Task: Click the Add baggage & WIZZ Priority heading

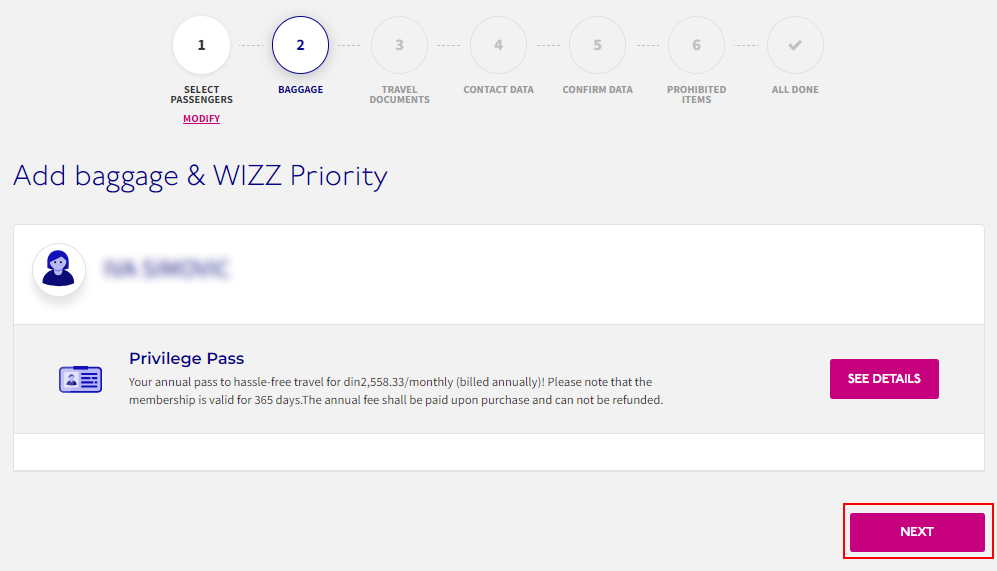Action: [x=200, y=177]
